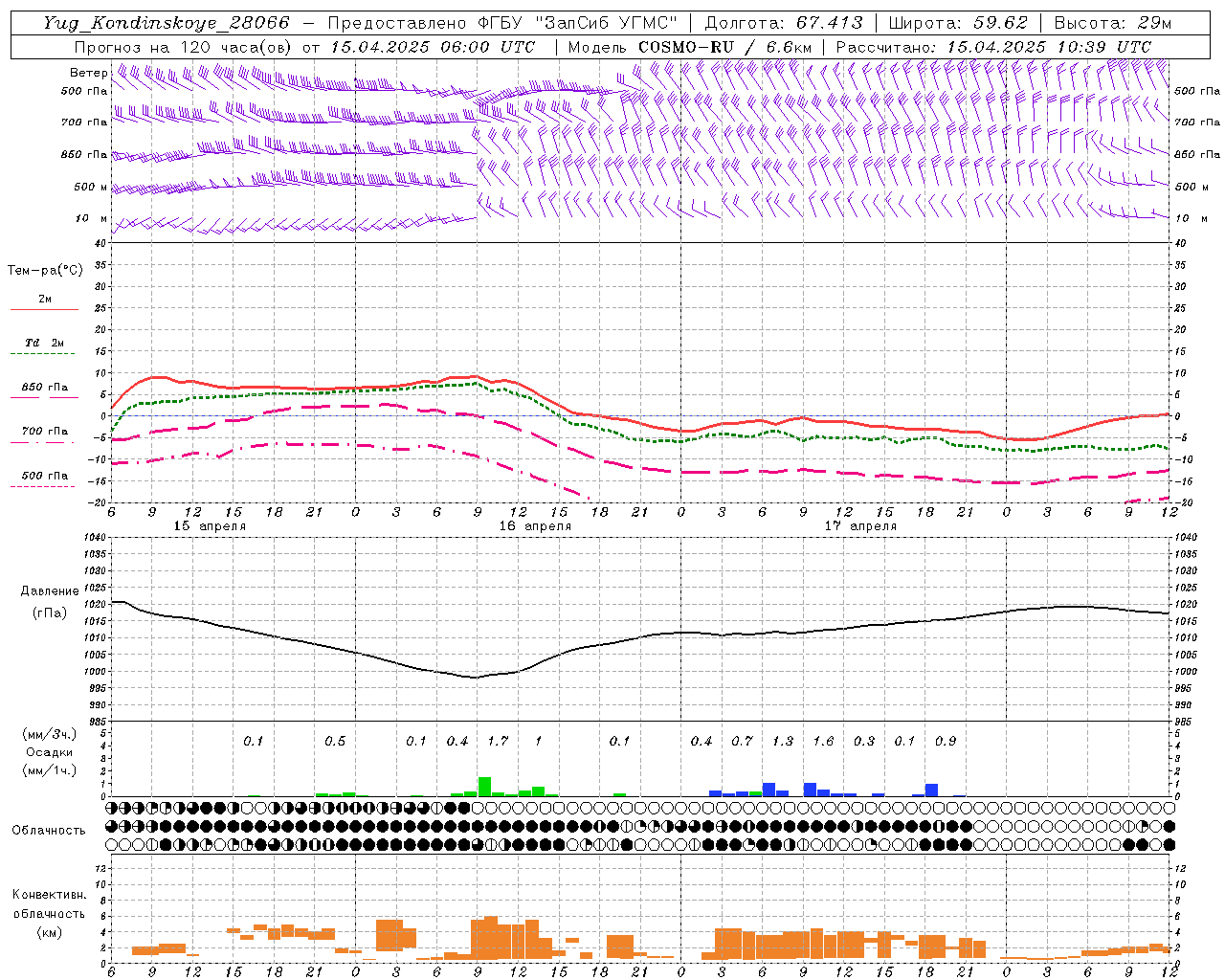1225x980 pixels.
Task: Click the "Td 2м" dew point legend
Action: (45, 343)
